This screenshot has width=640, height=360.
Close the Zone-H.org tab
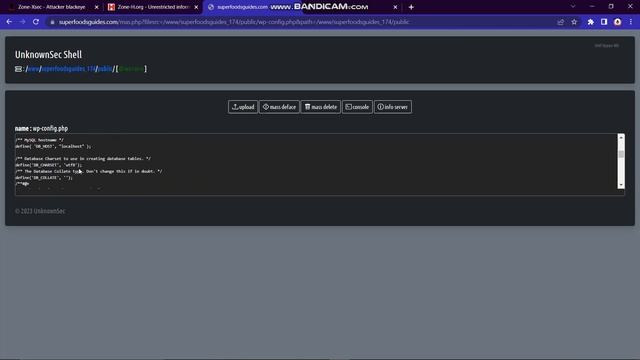(x=196, y=7)
